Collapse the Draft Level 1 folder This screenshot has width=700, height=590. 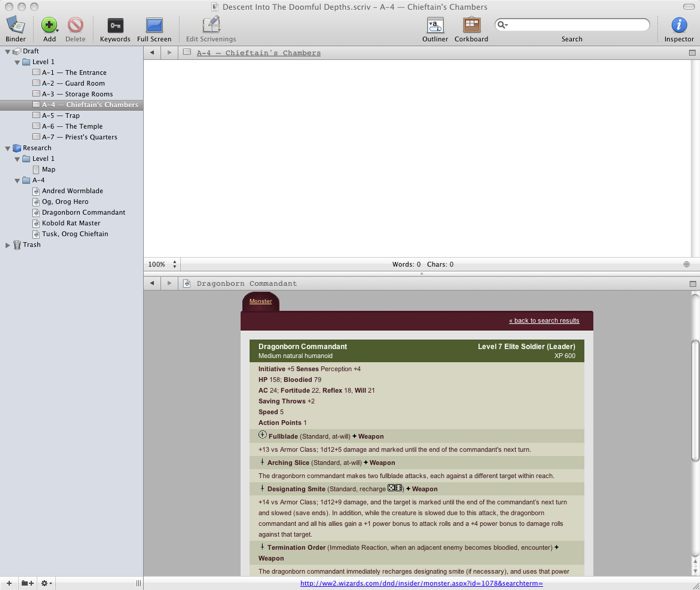point(17,62)
